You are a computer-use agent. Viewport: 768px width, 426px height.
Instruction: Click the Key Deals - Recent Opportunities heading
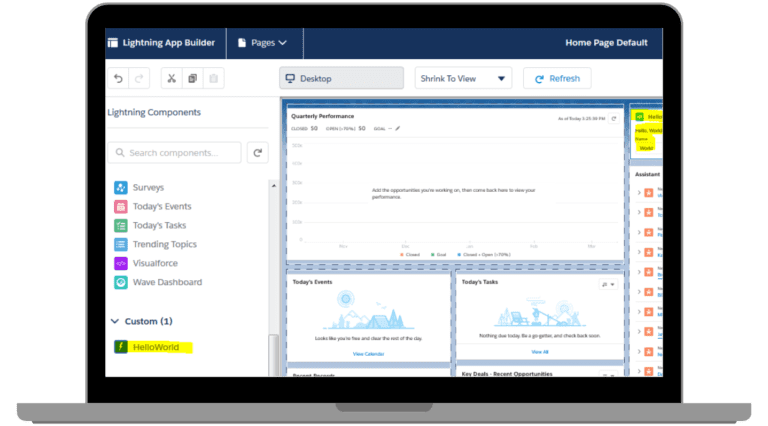pyautogui.click(x=507, y=374)
